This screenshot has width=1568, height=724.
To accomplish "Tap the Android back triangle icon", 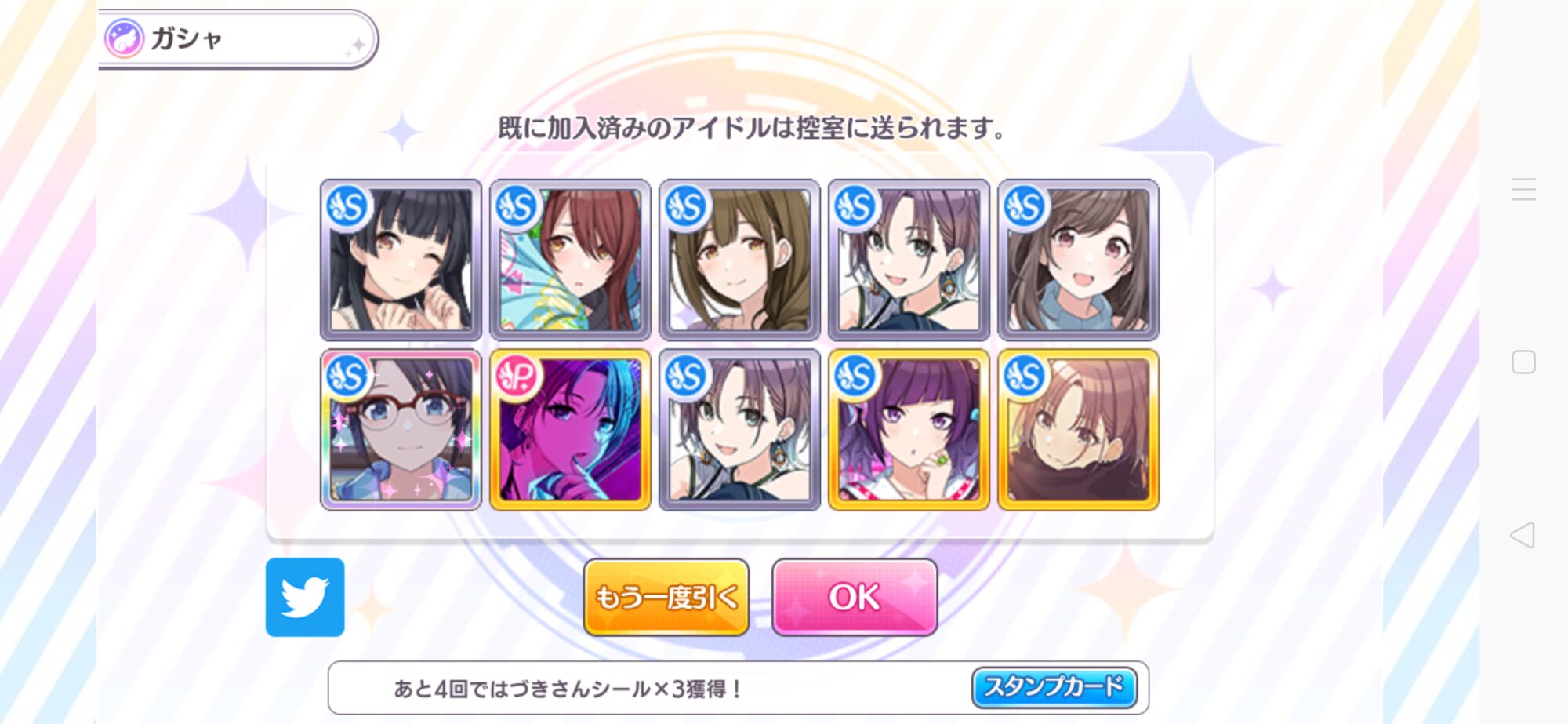I will coord(1523,535).
